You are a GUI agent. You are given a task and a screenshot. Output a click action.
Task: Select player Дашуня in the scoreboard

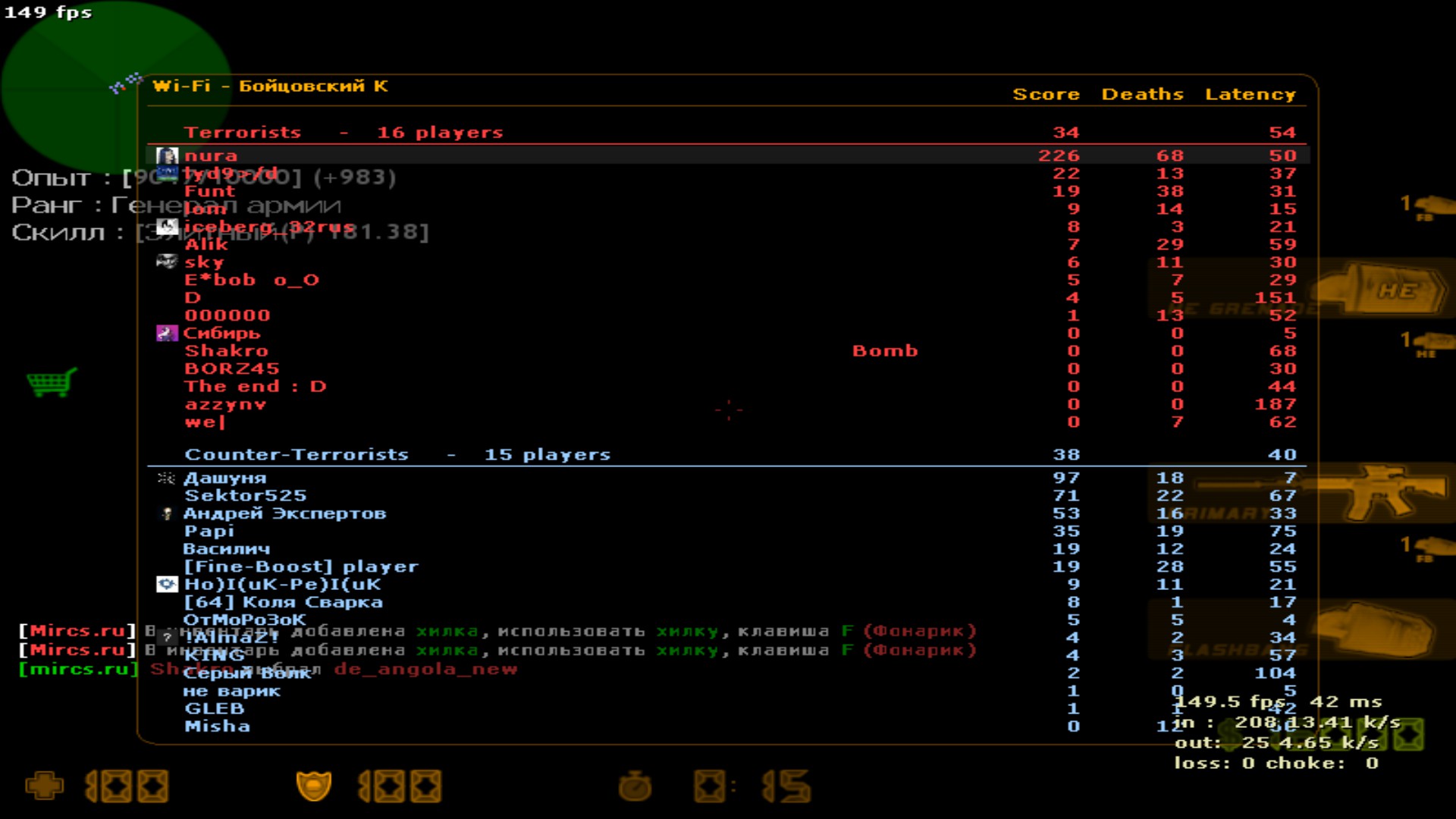pos(225,478)
